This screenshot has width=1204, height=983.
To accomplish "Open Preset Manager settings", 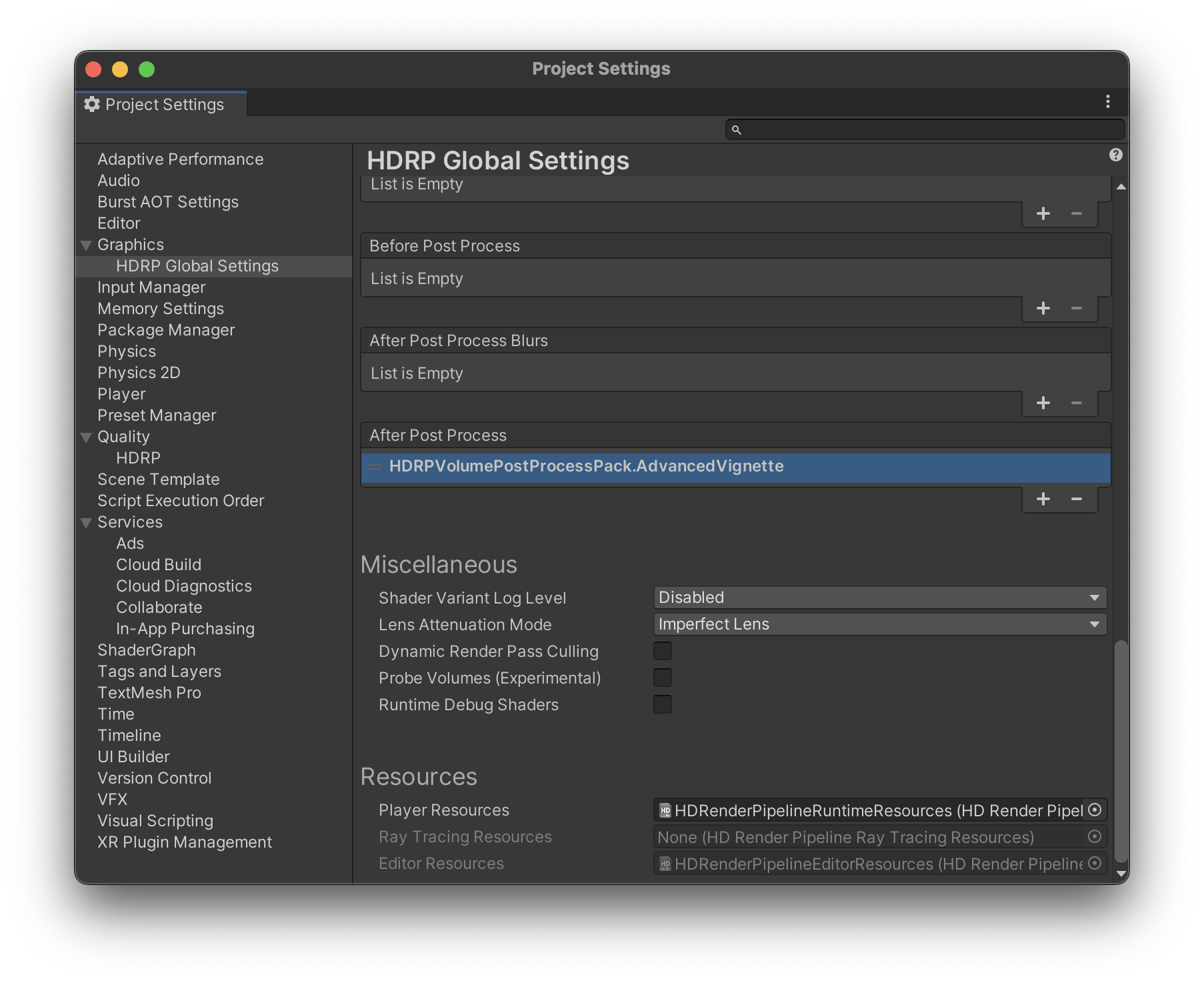I will [x=157, y=415].
